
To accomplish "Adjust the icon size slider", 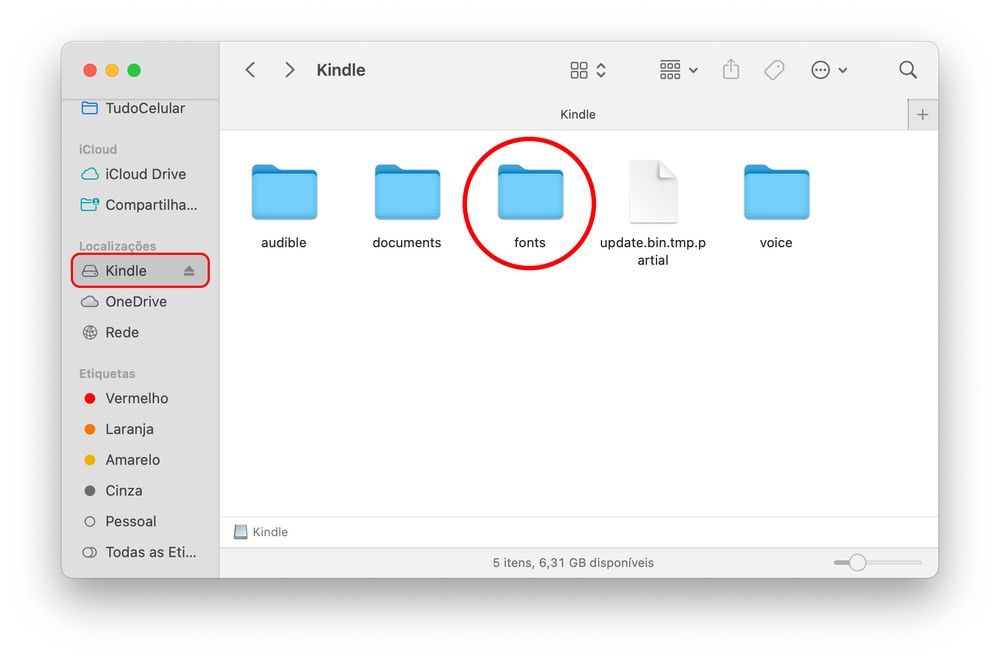I will 857,563.
